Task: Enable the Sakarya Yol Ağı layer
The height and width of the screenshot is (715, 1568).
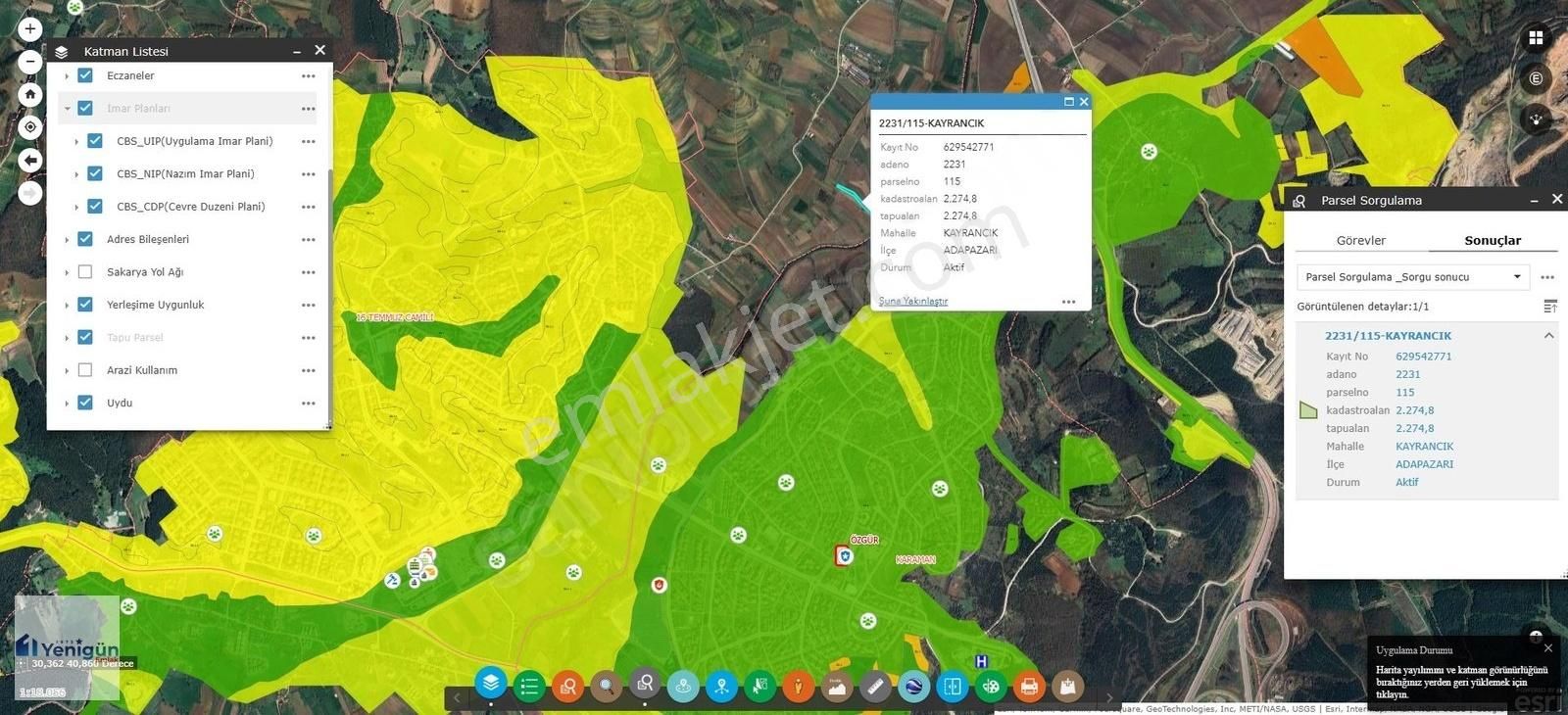Action: pos(85,272)
